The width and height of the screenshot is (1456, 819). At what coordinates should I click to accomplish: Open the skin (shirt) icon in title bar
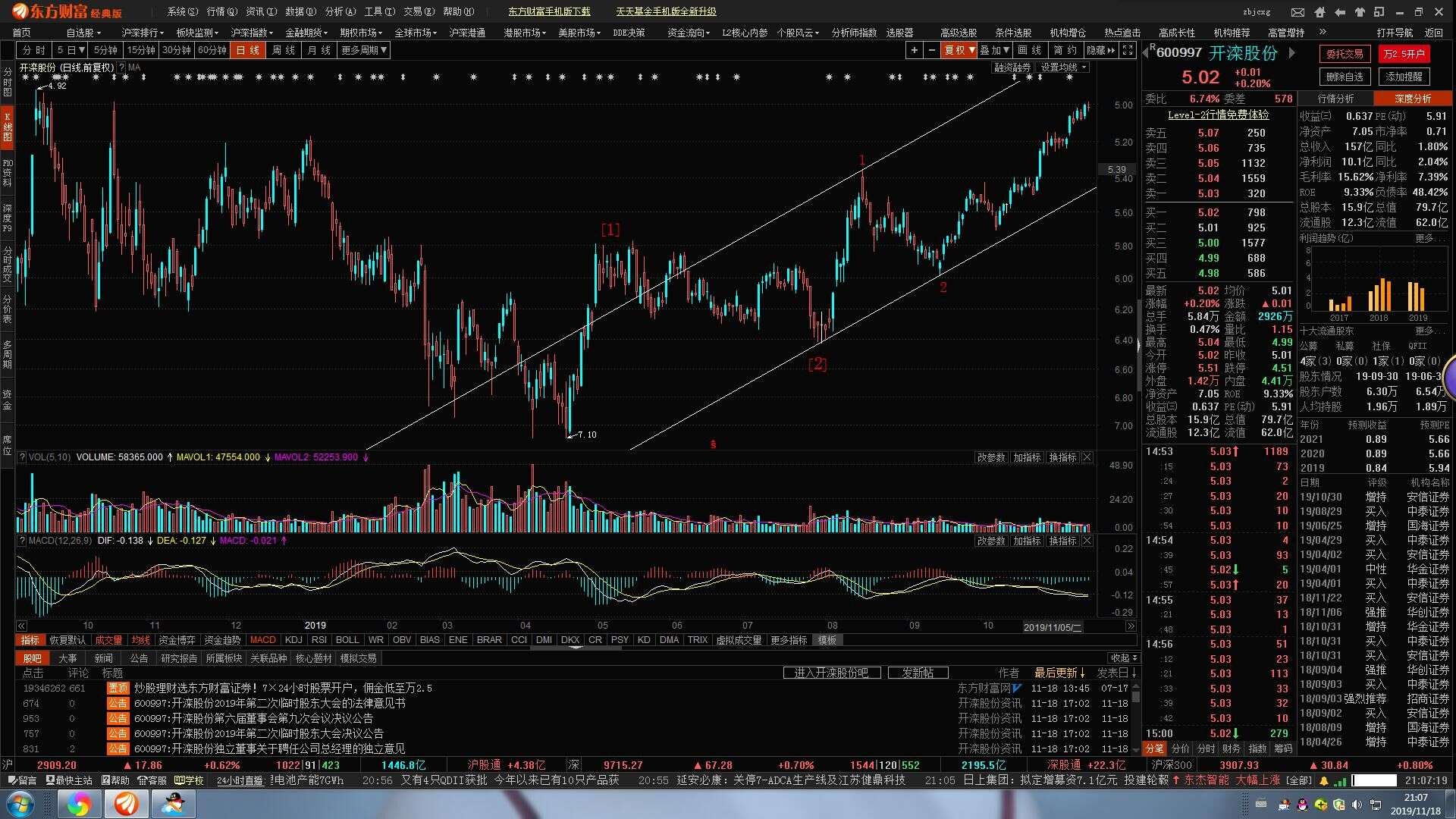pyautogui.click(x=1360, y=12)
